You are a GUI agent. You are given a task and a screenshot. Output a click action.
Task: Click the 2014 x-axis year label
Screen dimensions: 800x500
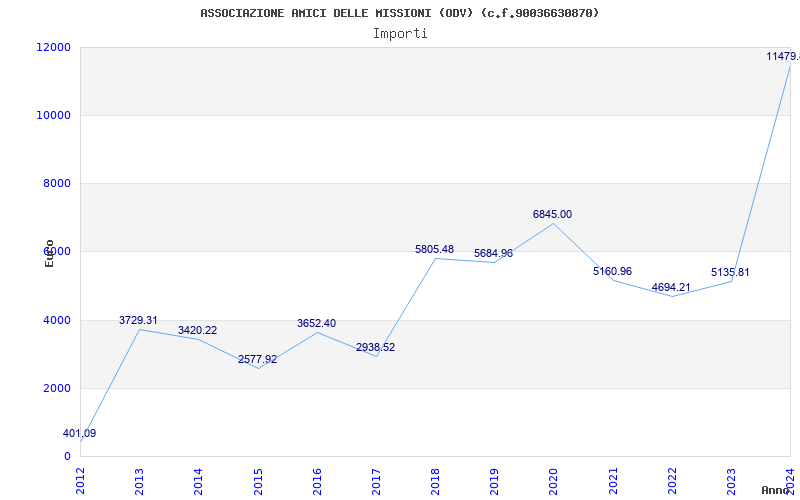pos(198,481)
